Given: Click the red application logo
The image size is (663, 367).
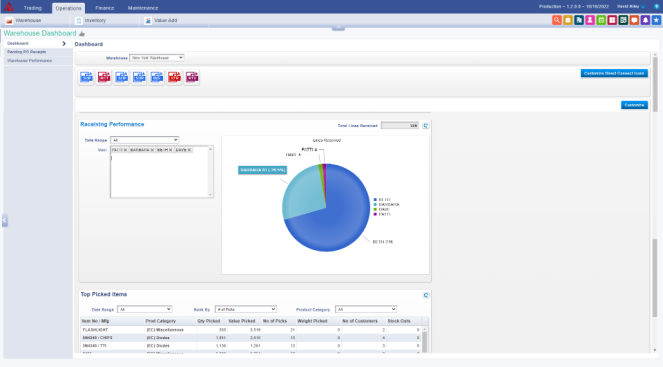Looking at the screenshot, I should pyautogui.click(x=8, y=6).
